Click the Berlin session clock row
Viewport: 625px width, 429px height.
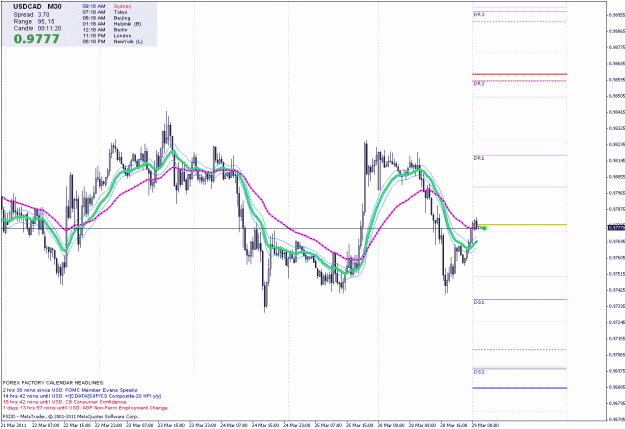(105, 30)
